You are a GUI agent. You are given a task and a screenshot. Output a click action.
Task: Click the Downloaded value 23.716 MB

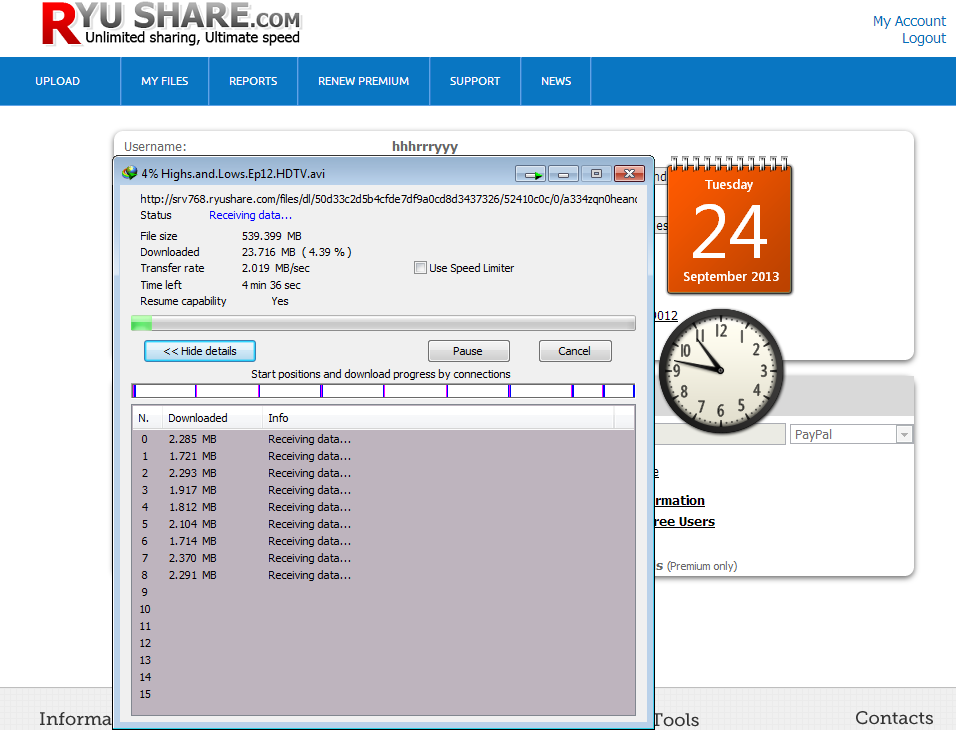(x=296, y=252)
